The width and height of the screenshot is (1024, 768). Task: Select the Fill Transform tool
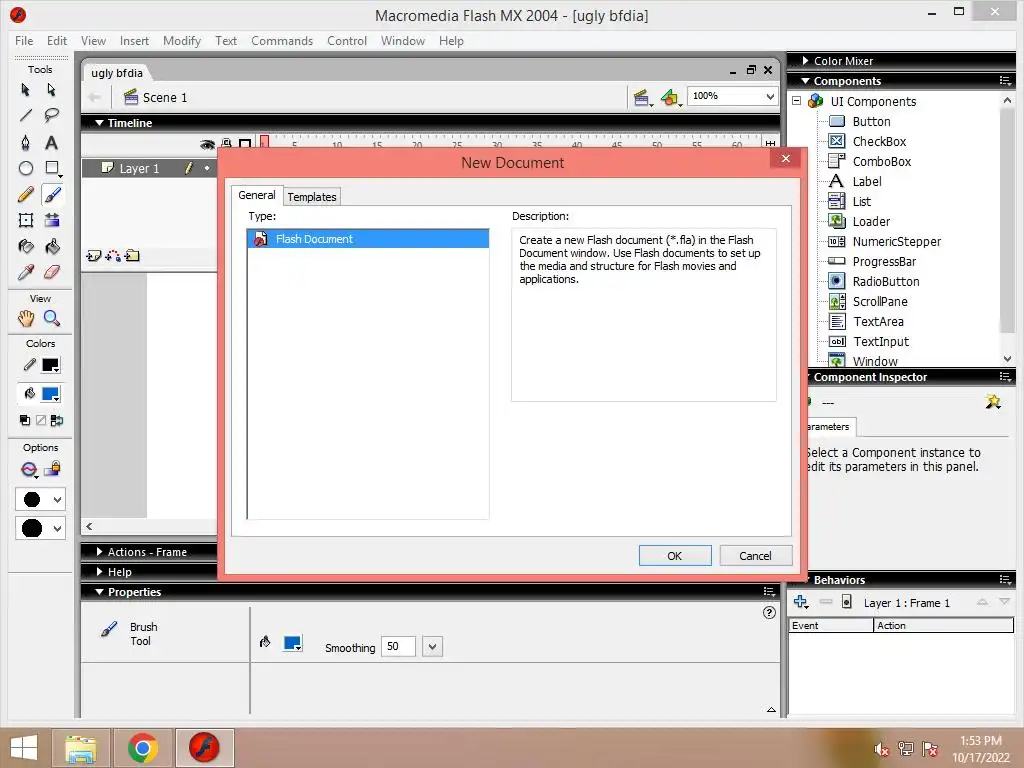pos(52,221)
